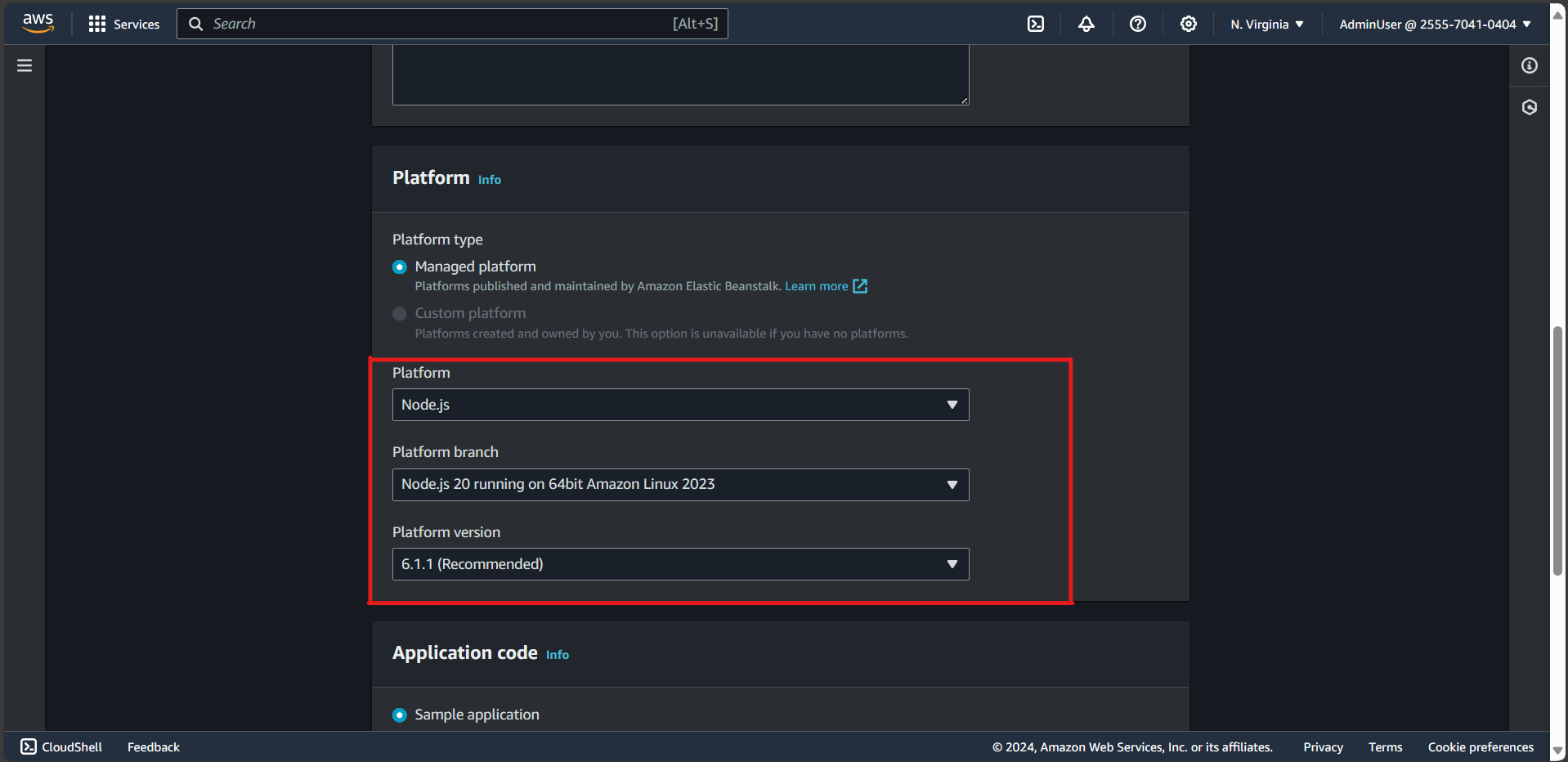Open the settings gear menu
Screen dimensions: 1568x762
click(1189, 24)
